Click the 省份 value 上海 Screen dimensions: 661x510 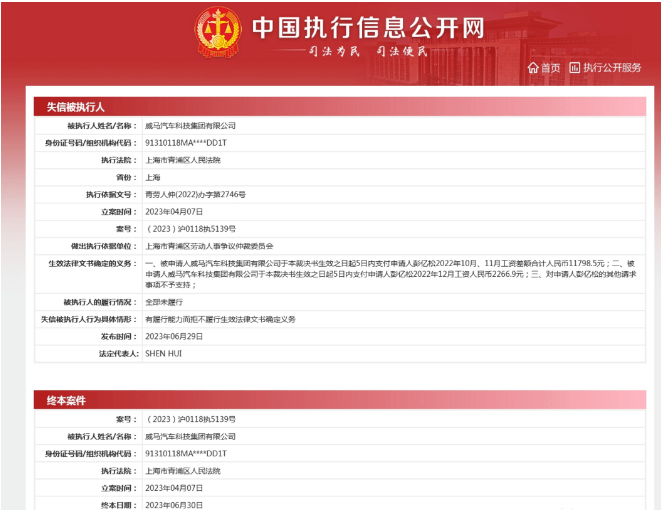pyautogui.click(x=153, y=177)
